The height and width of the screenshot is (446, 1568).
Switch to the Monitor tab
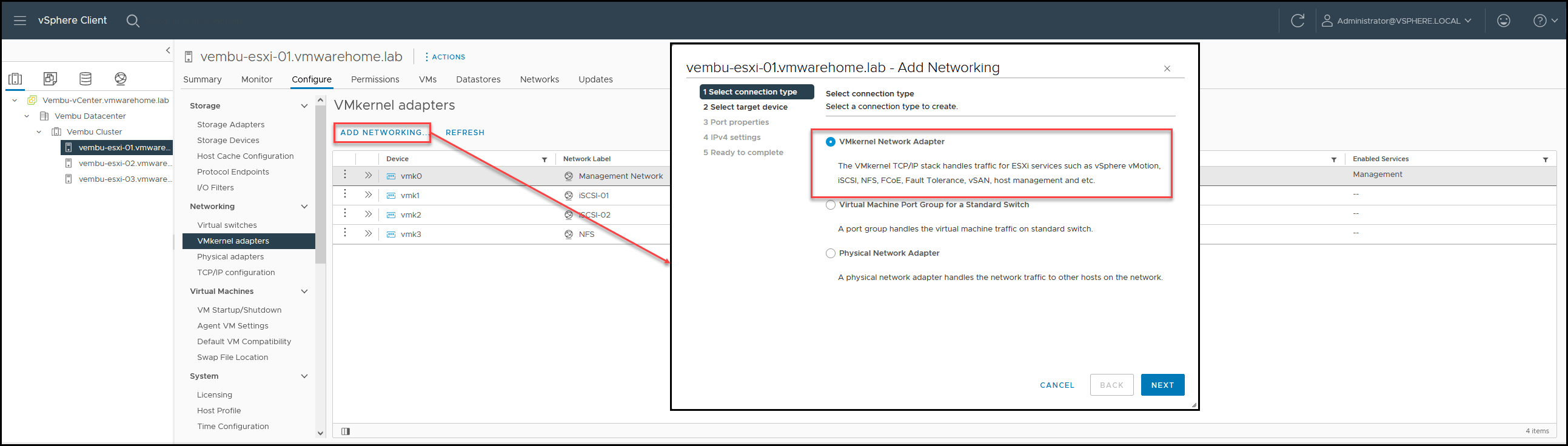(257, 79)
